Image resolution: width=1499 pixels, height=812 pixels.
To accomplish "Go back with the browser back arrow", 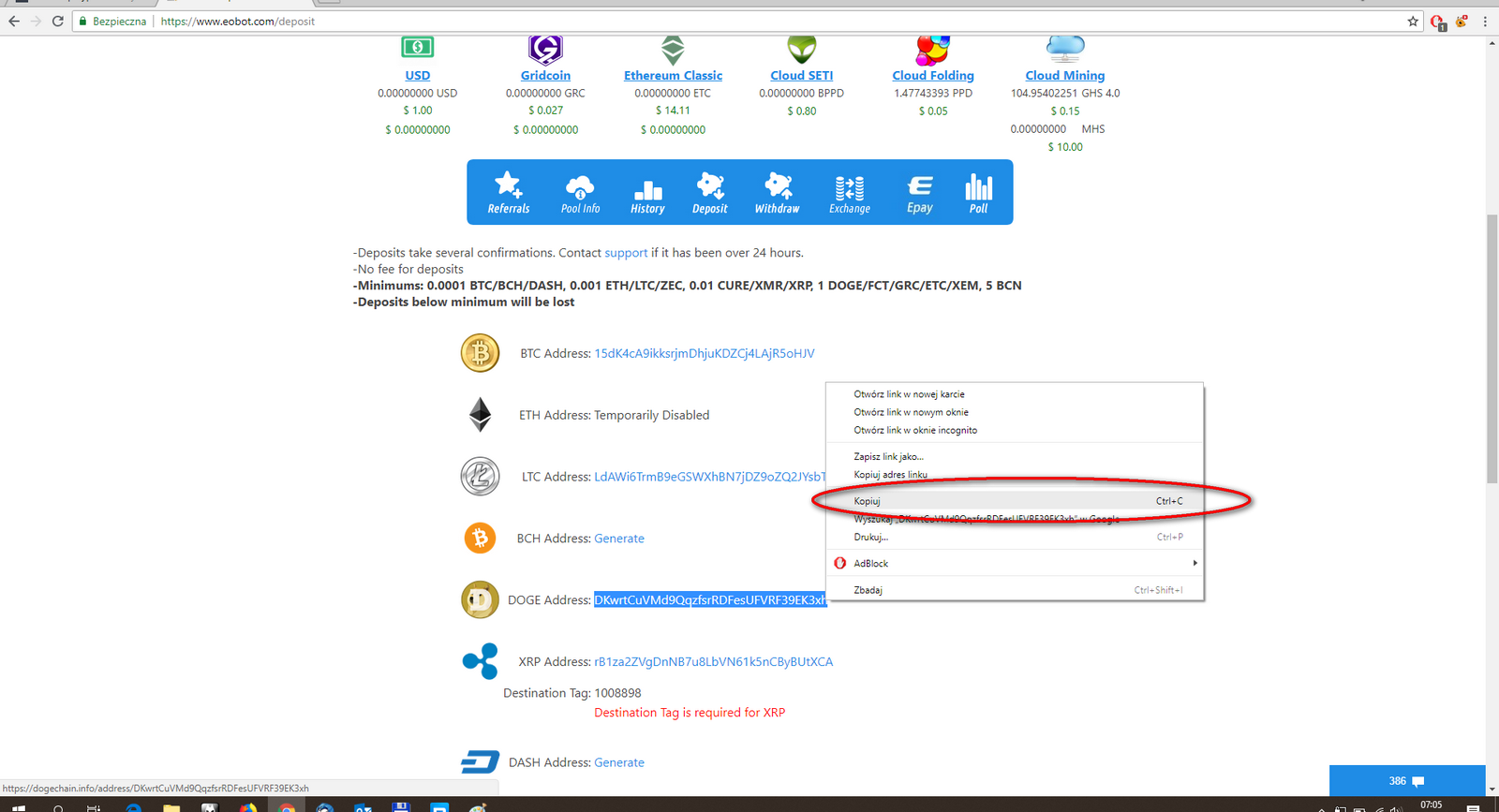I will 14,21.
